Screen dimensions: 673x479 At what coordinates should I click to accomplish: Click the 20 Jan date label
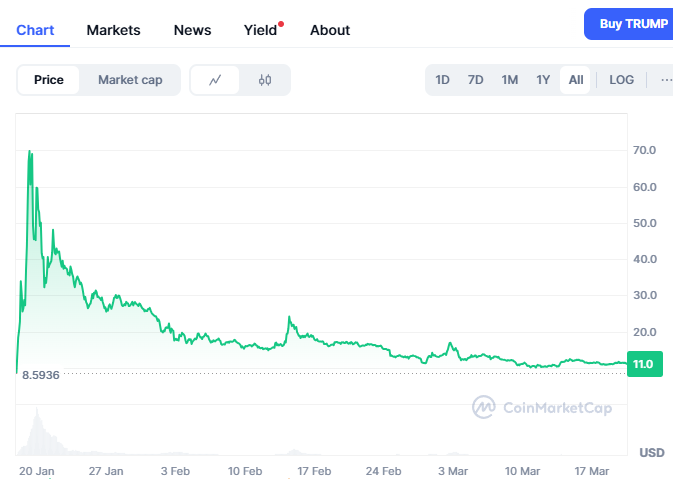[36, 471]
